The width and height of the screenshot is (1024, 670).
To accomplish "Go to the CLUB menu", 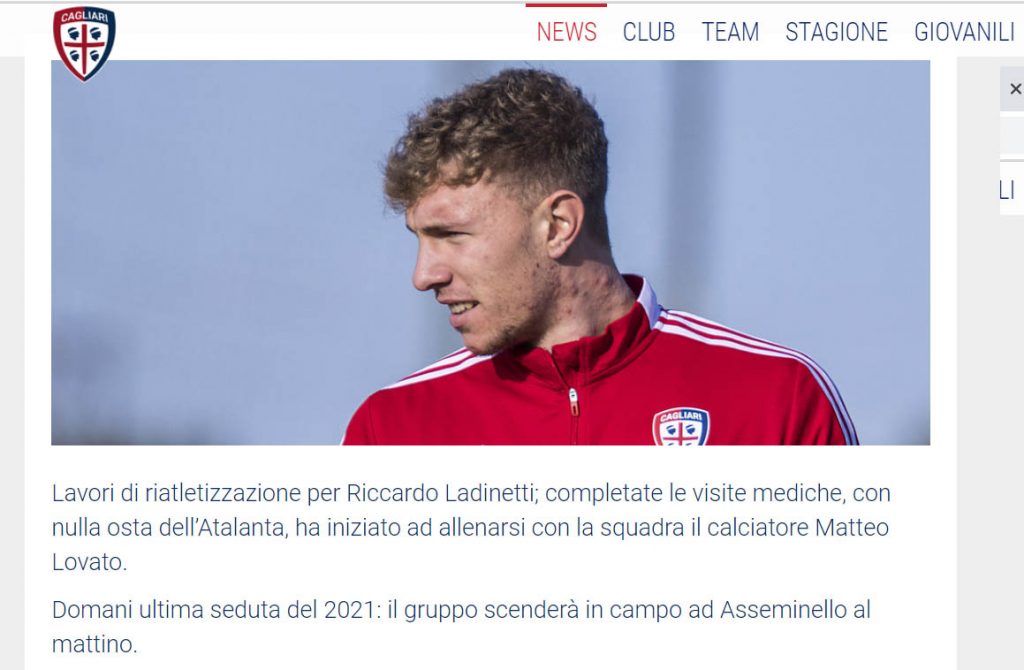I will 648,32.
